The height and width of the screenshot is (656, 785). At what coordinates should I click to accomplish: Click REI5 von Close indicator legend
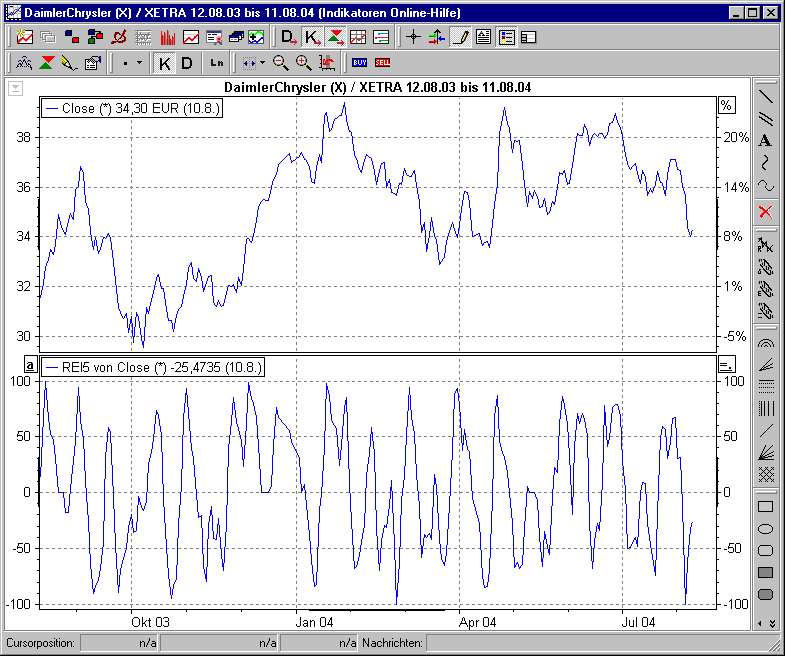tap(153, 367)
